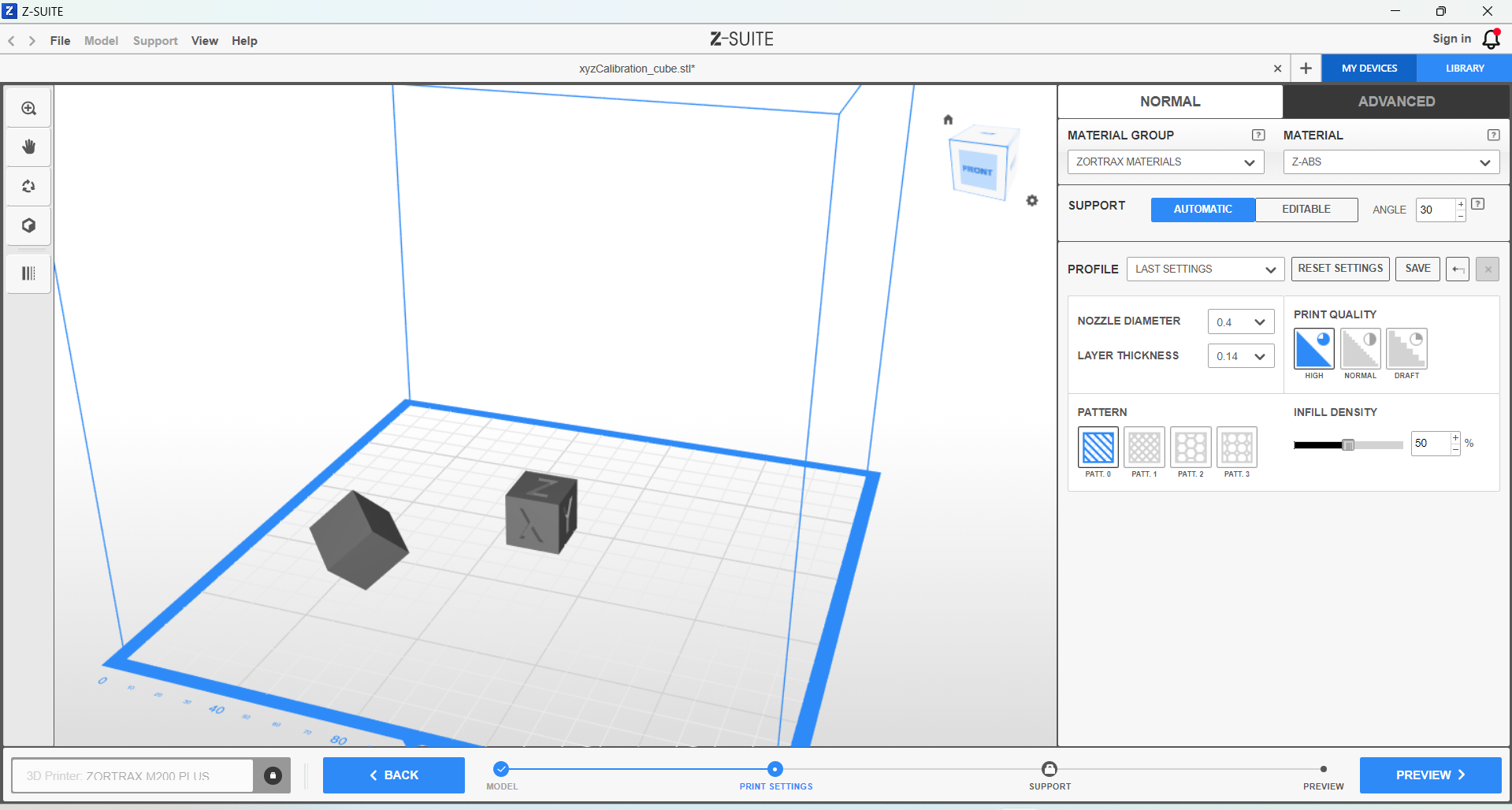Select DRAFT print quality
Viewport: 1512px width, 810px height.
point(1407,348)
